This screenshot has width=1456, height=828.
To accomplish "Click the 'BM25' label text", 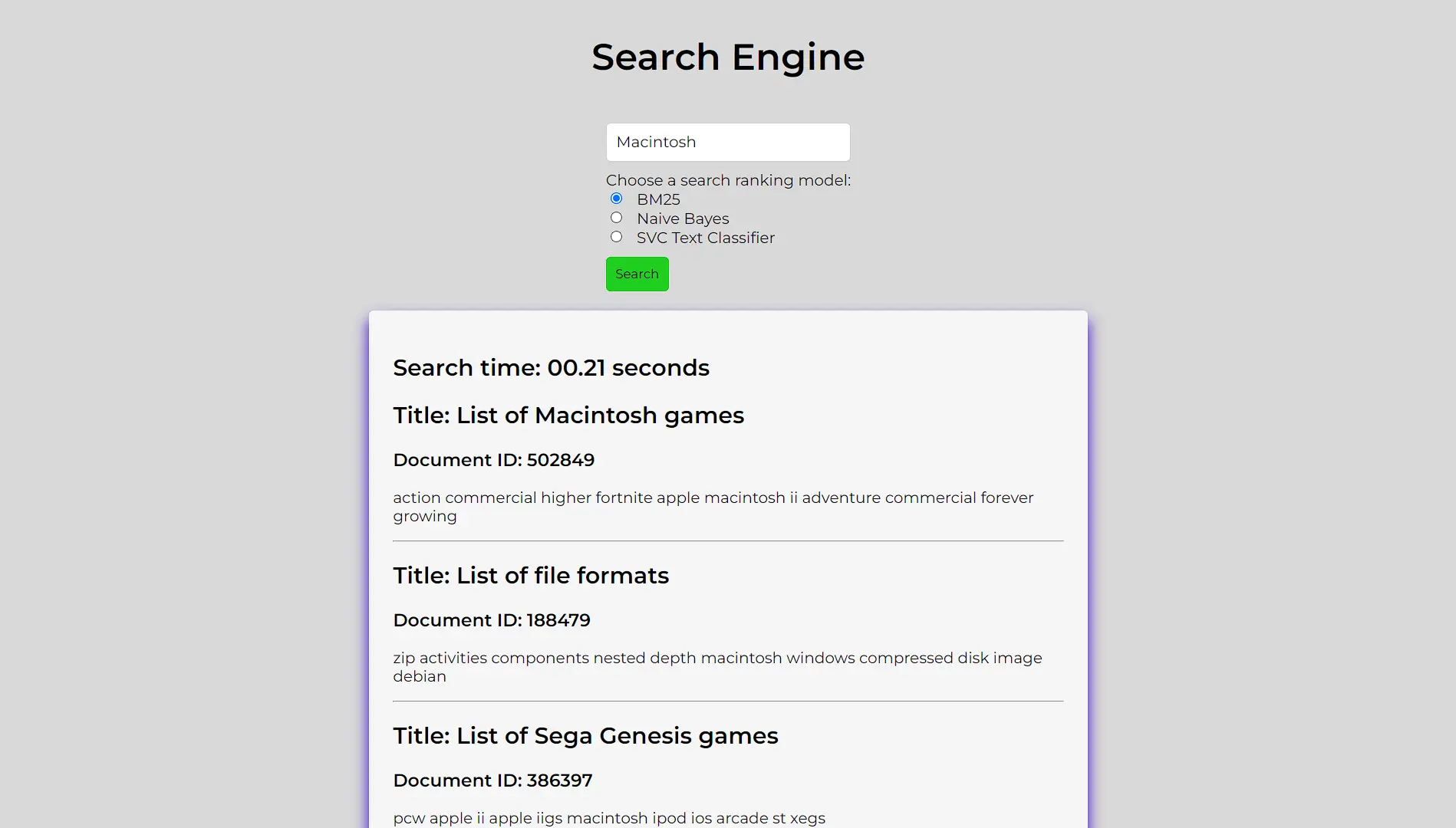I will (658, 199).
